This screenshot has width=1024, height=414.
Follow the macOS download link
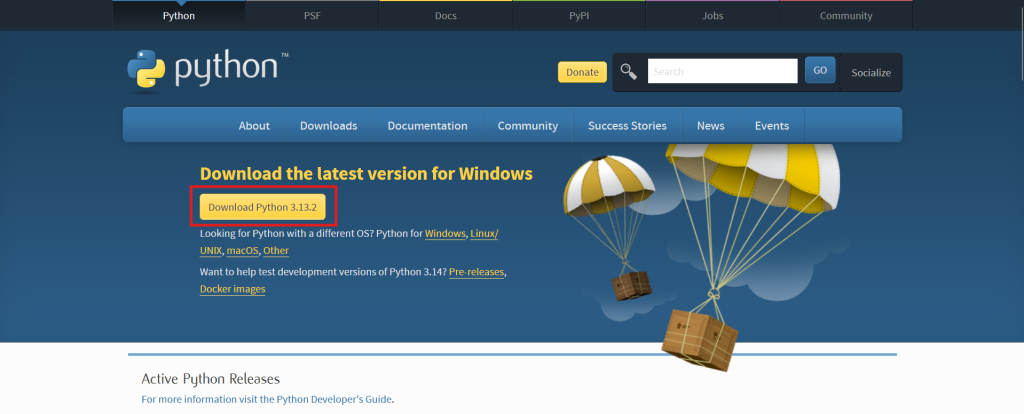tap(242, 251)
